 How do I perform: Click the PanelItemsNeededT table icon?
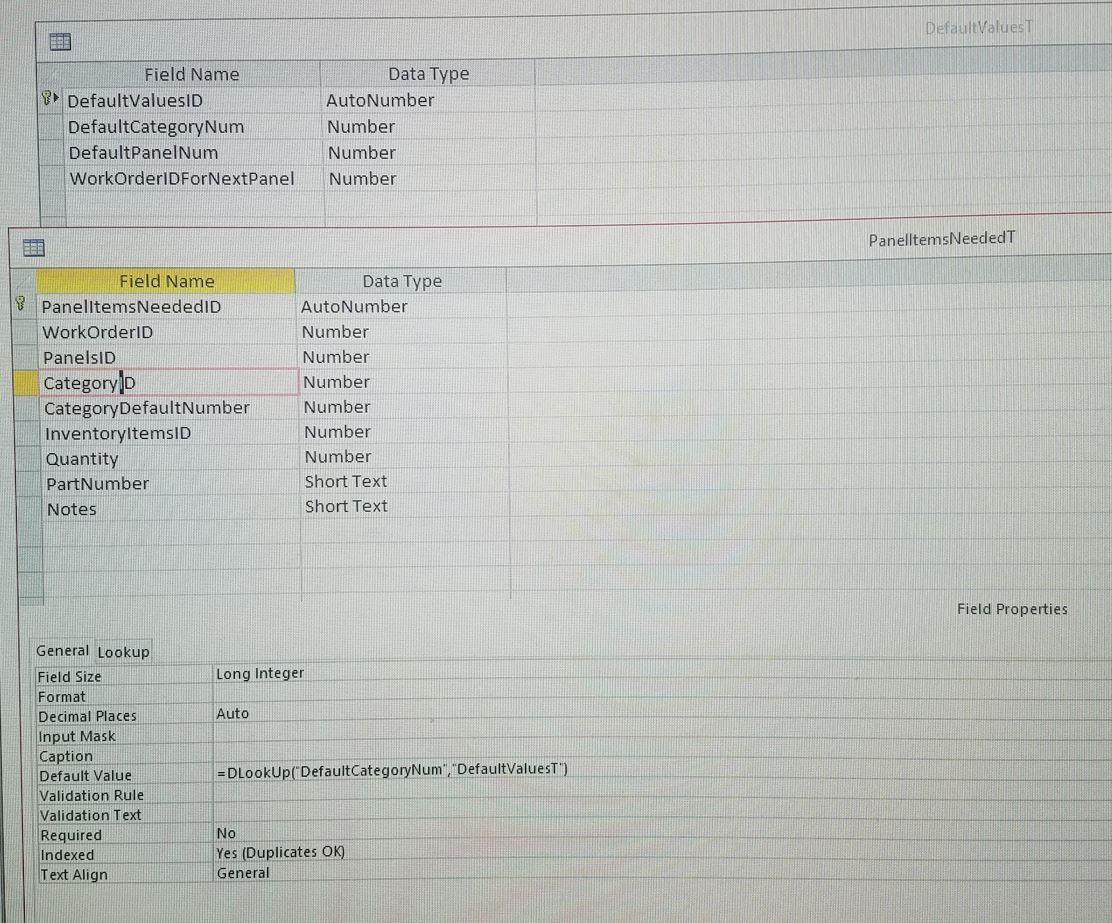point(33,248)
